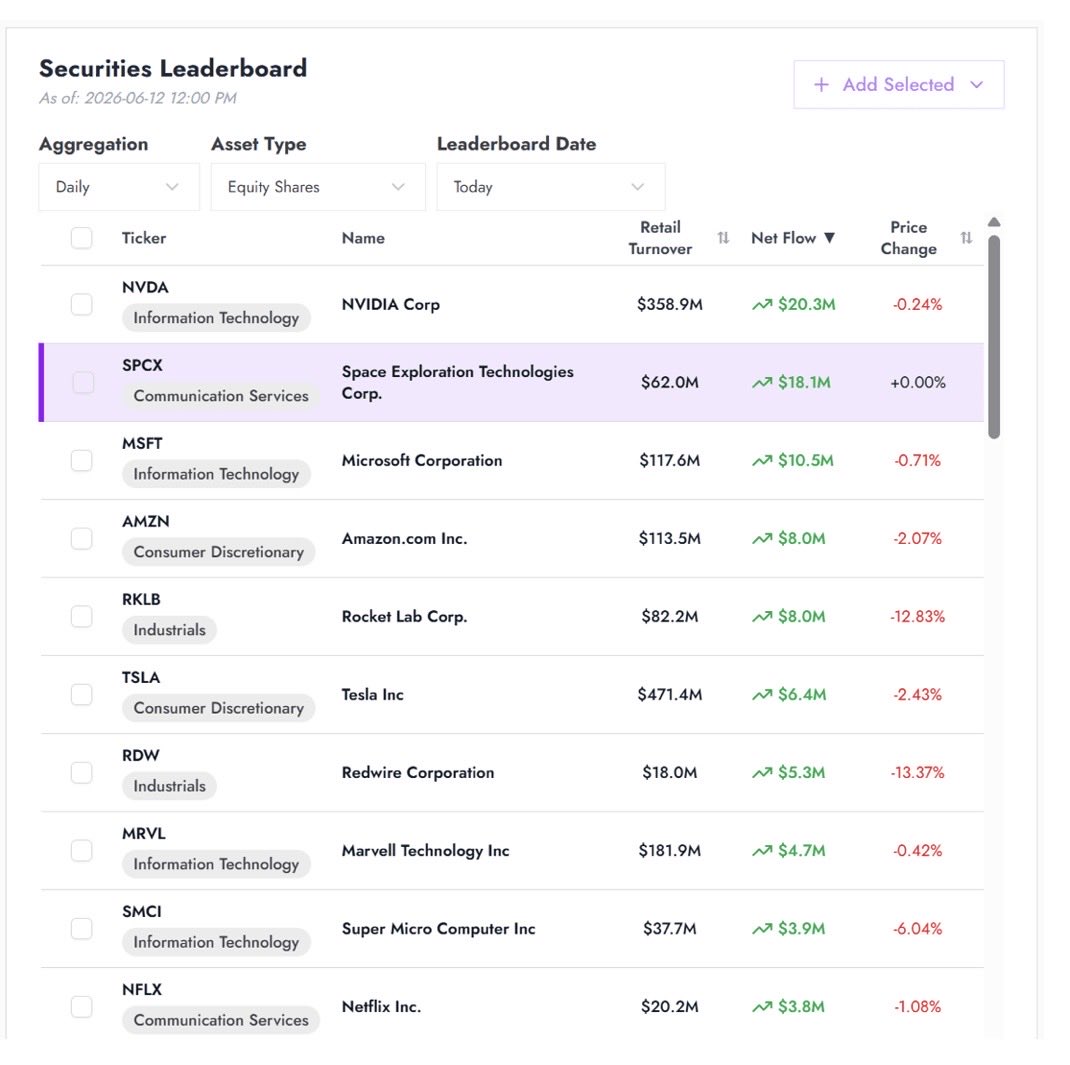
Task: Open the Add Selected dropdown chevron
Action: pos(977,85)
